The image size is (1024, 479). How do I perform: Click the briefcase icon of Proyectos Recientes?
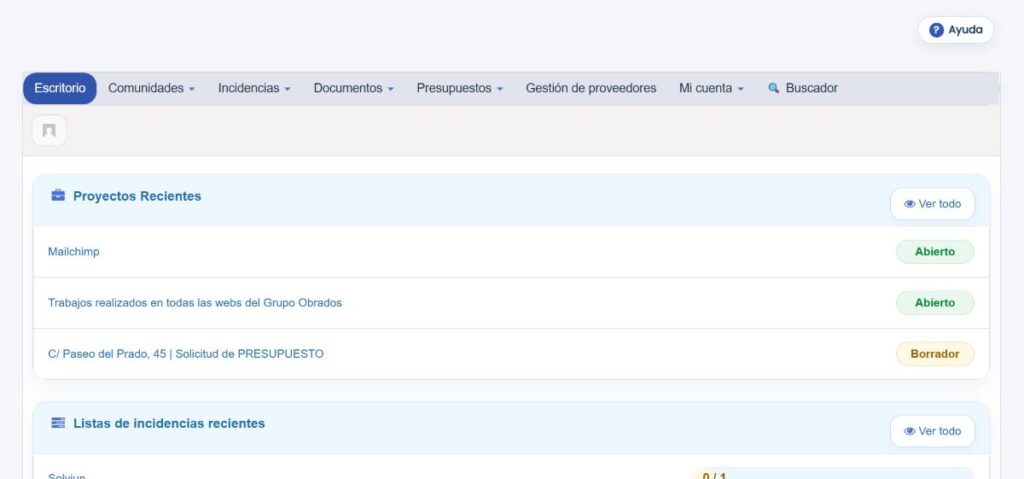tap(58, 195)
